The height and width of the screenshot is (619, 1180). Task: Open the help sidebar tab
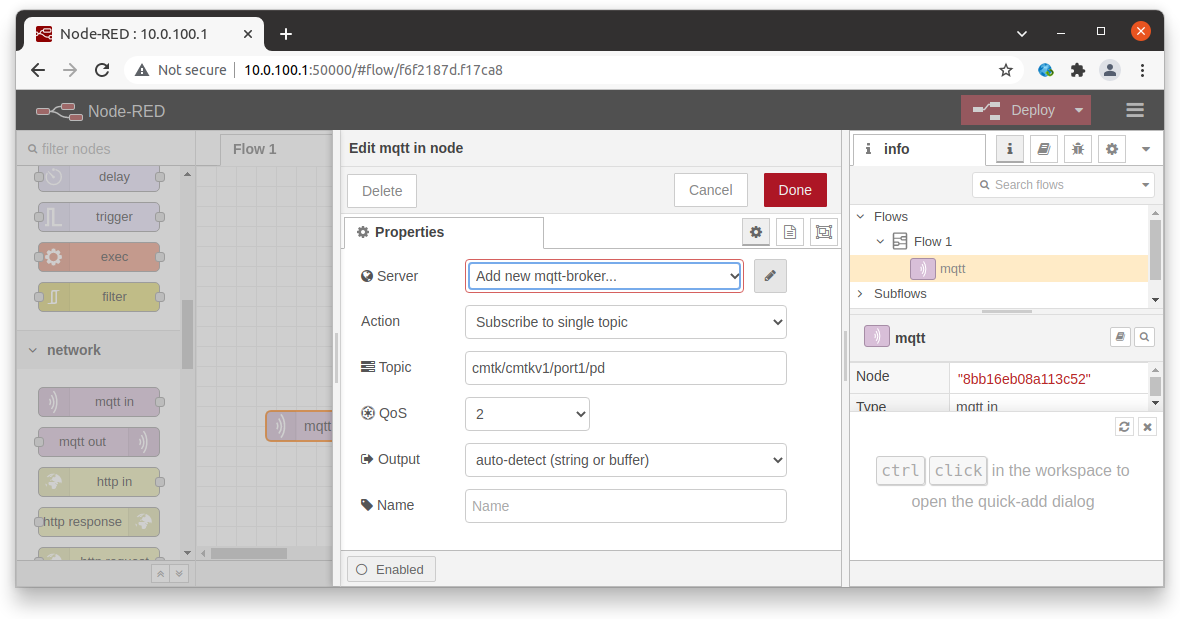point(1043,148)
